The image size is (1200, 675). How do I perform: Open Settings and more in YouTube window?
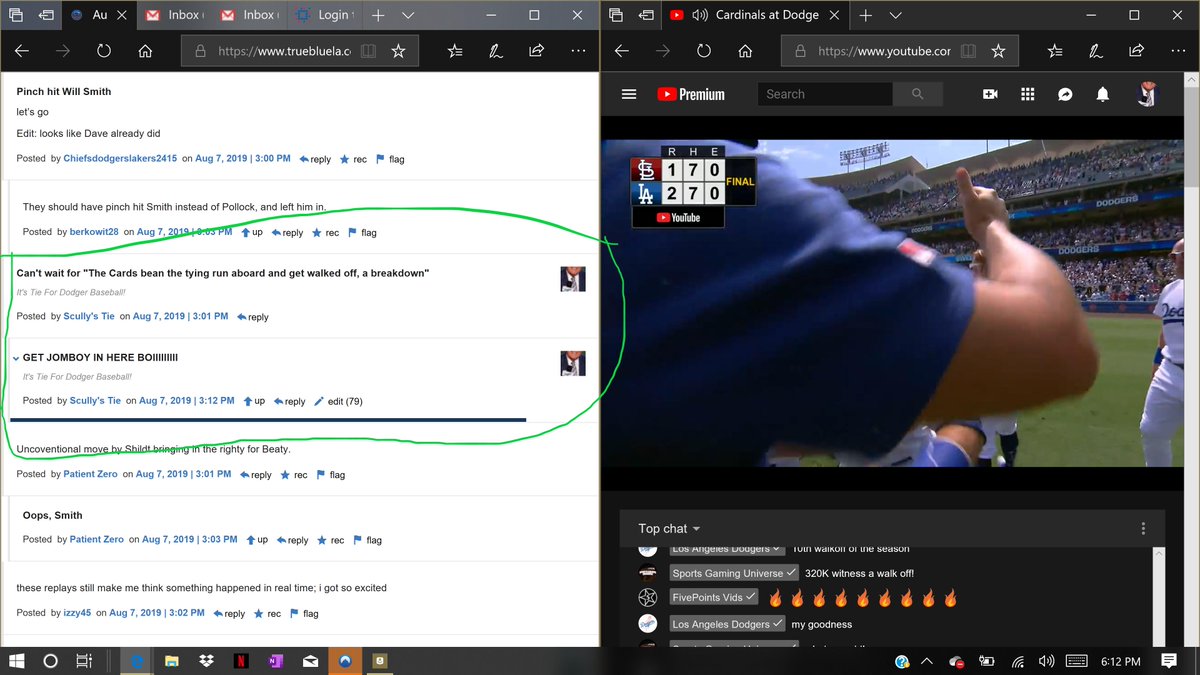pyautogui.click(x=1178, y=51)
